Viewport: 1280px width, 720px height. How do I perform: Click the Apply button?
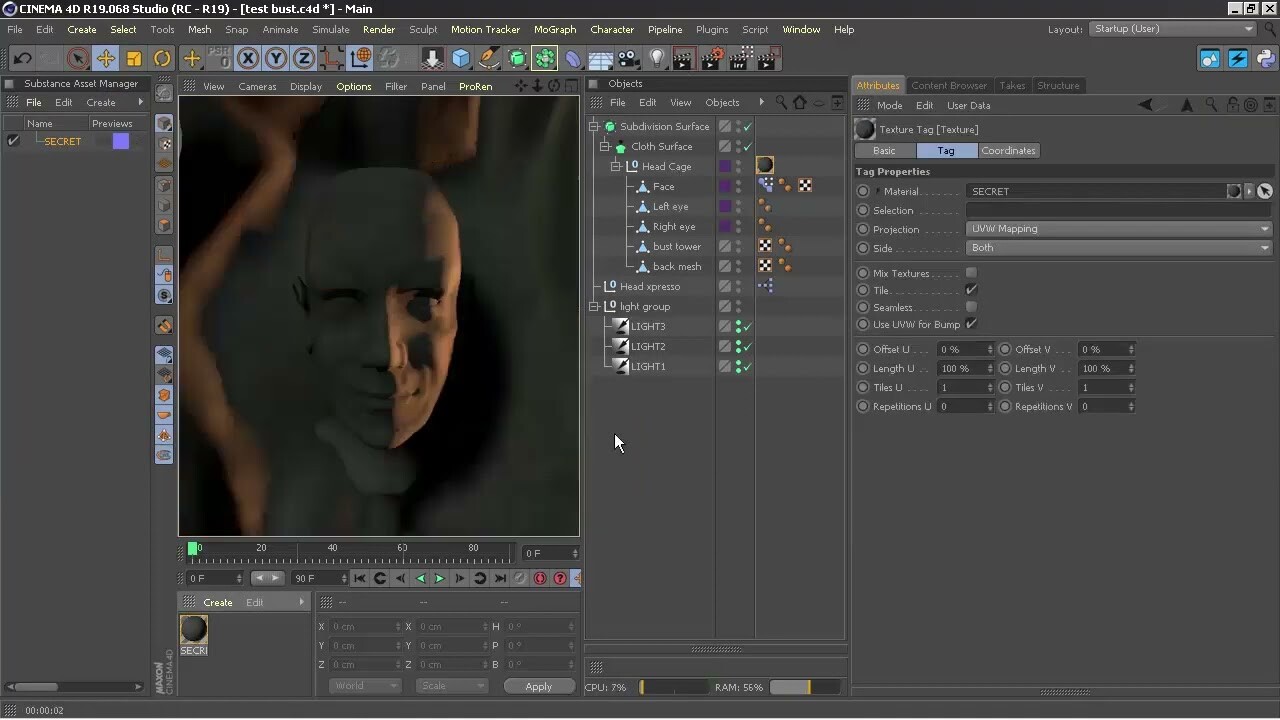(x=538, y=686)
